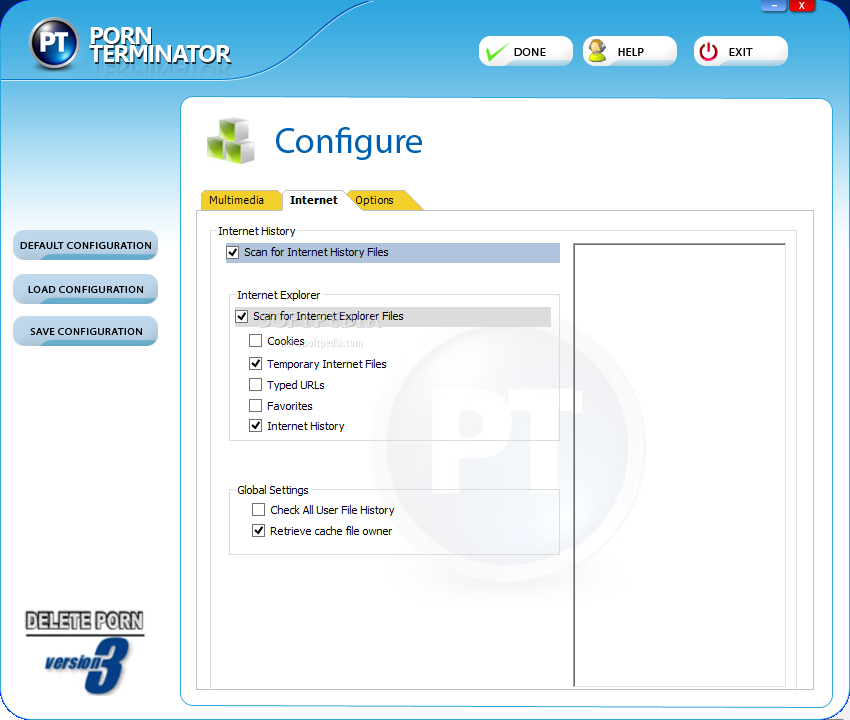The width and height of the screenshot is (850, 720).
Task: Click the green checkmark icon on DONE
Action: click(x=495, y=52)
